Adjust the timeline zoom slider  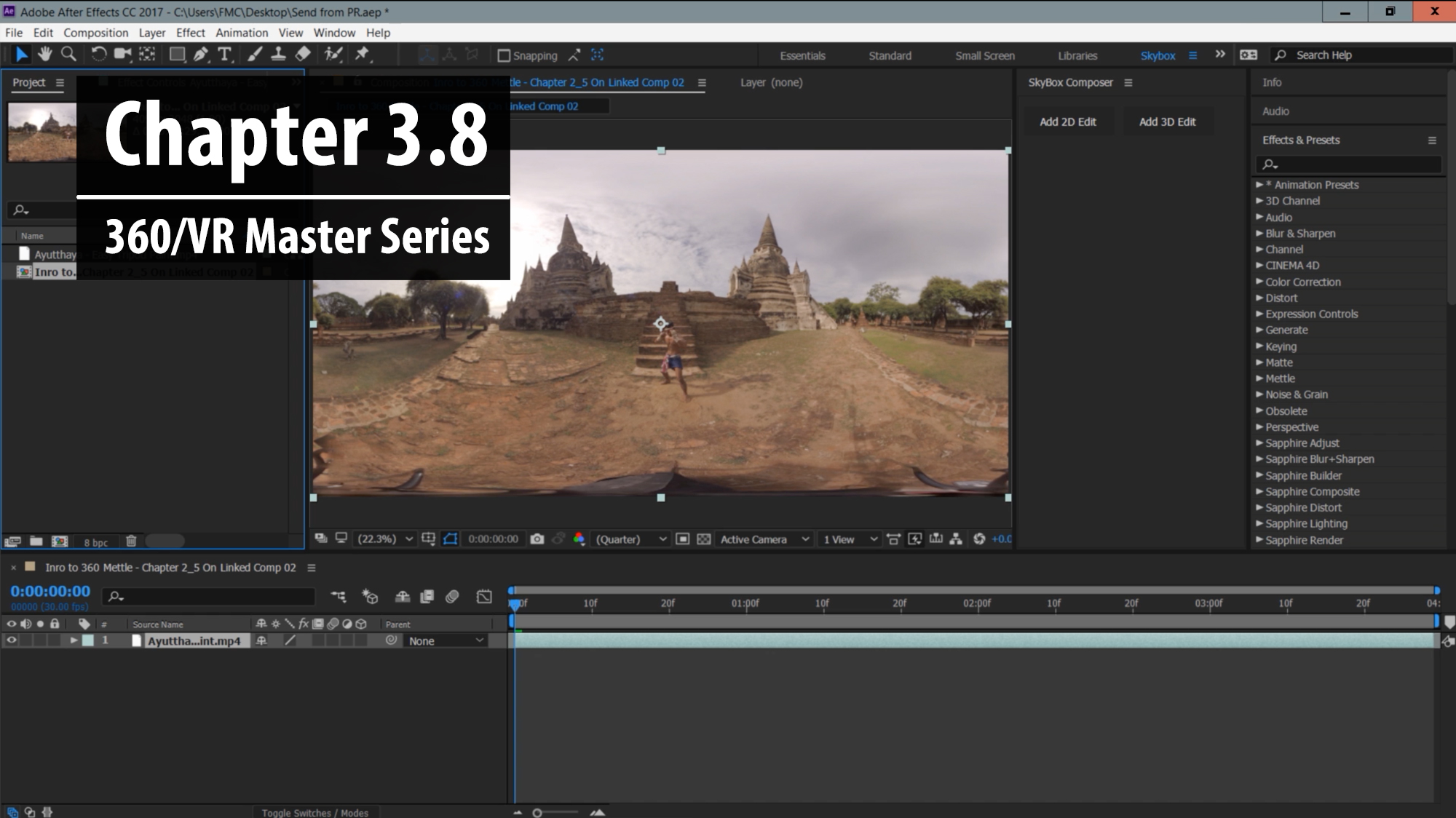538,812
